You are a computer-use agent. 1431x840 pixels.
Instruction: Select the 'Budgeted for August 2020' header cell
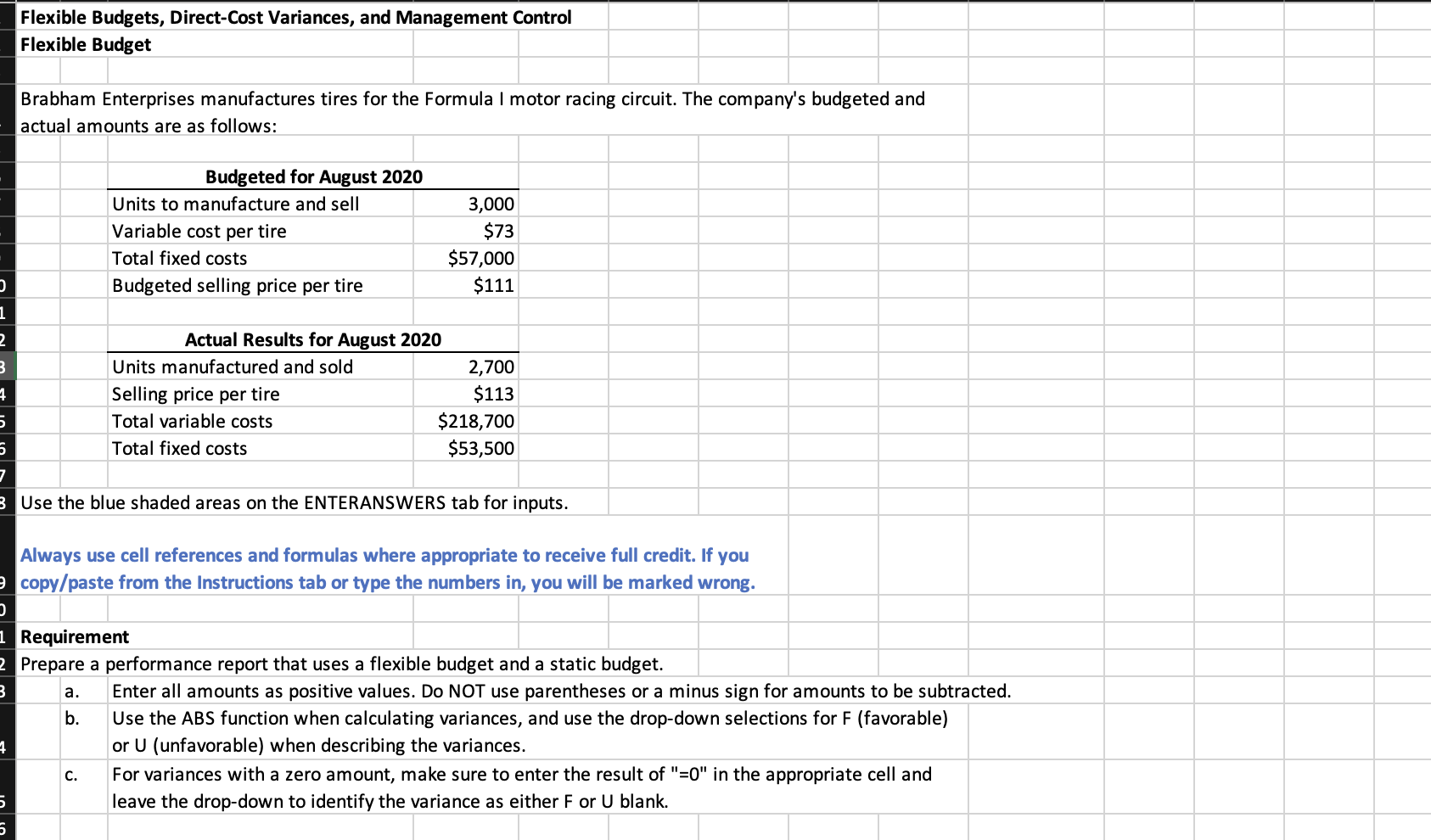[313, 176]
